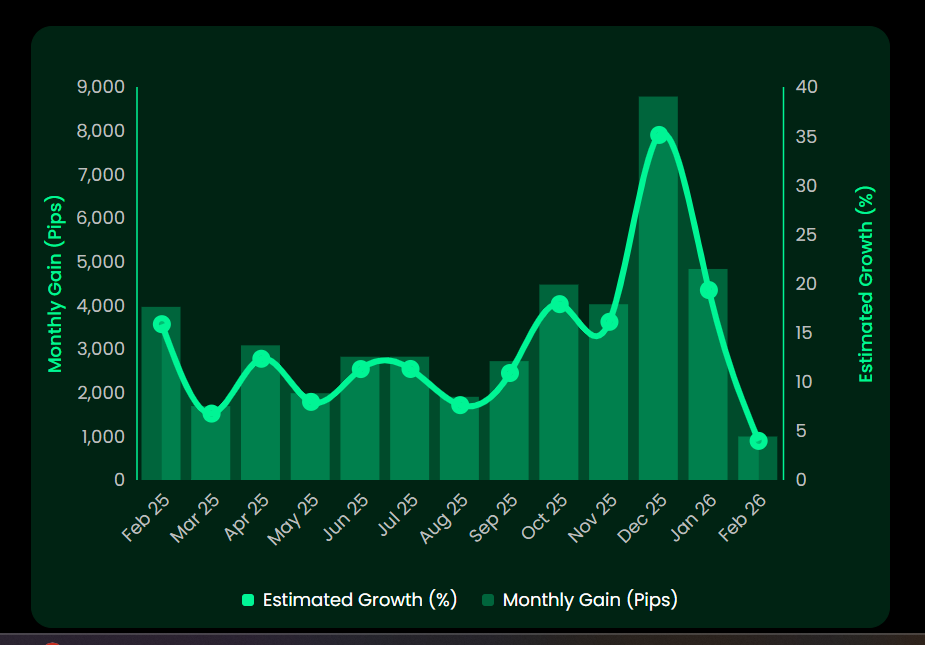The width and height of the screenshot is (925, 645).
Task: Select the Dec 25 peak line data point
Action: coord(659,135)
